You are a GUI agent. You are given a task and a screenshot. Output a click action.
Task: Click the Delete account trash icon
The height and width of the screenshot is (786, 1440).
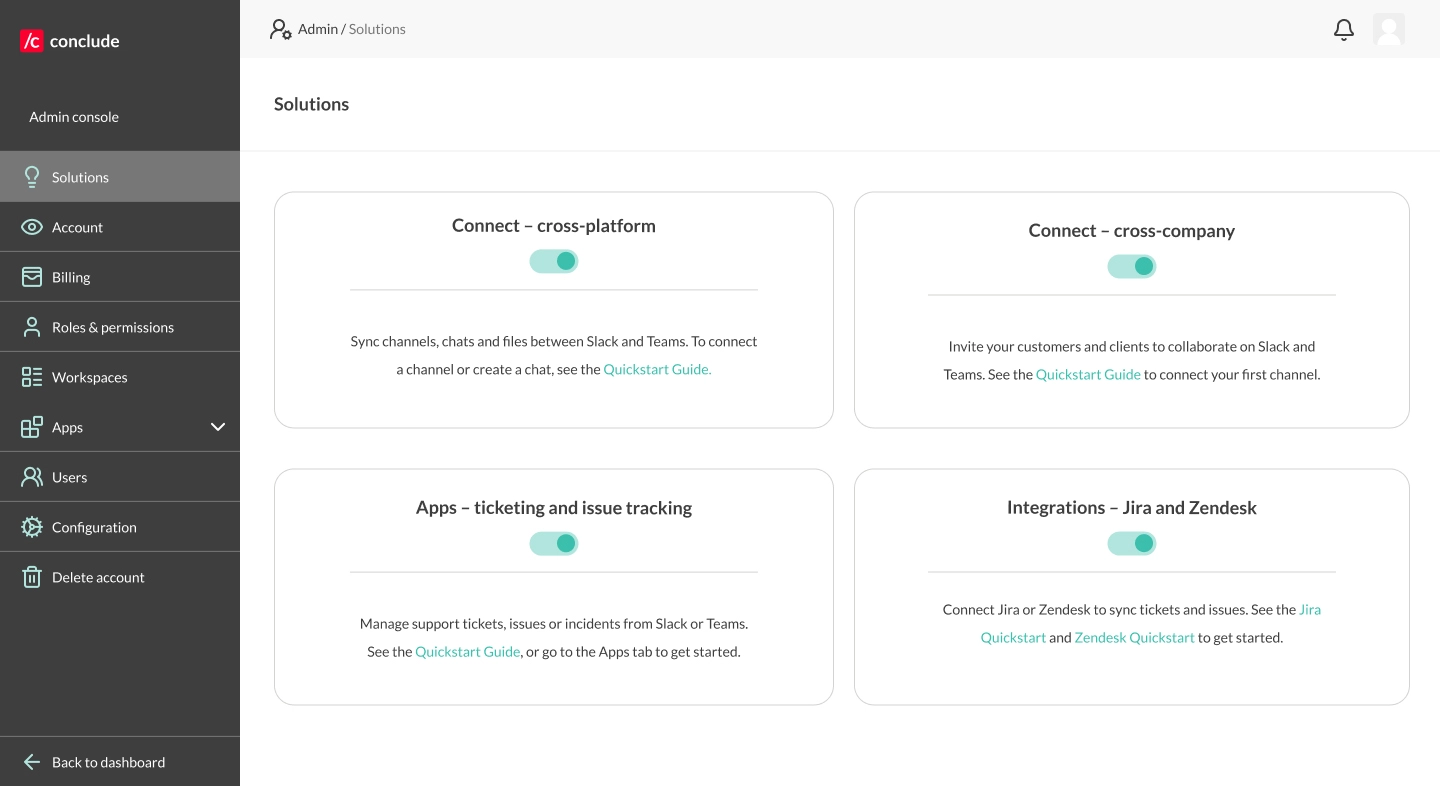coord(31,577)
